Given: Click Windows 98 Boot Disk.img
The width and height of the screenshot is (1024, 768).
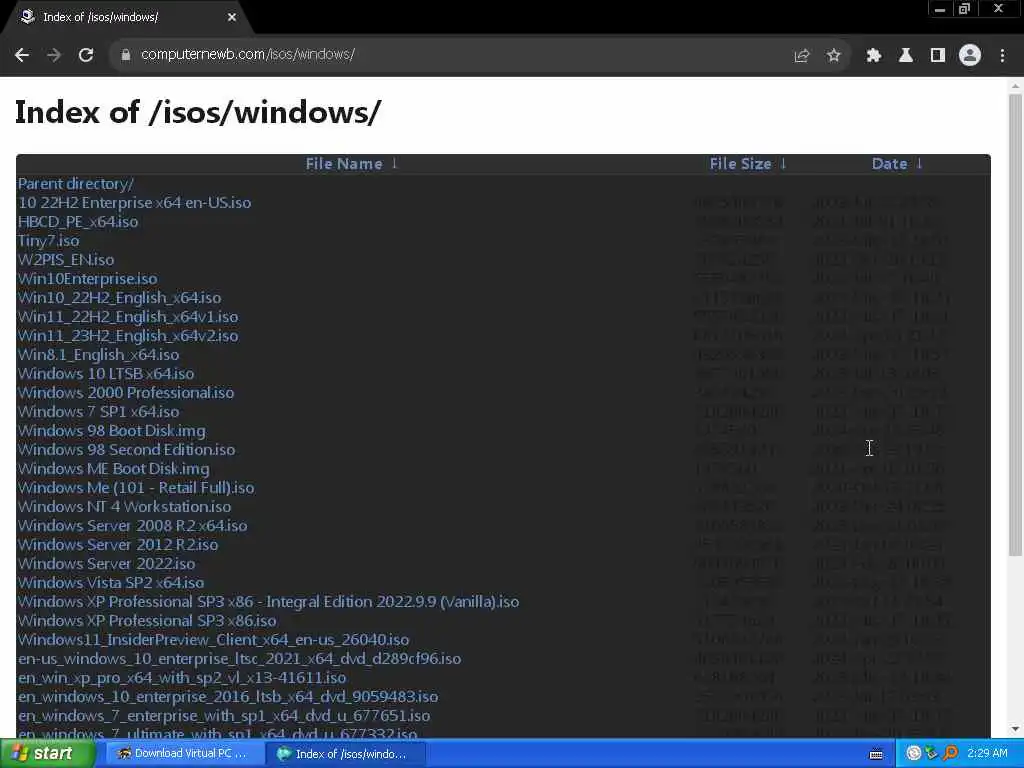Looking at the screenshot, I should pos(112,431).
